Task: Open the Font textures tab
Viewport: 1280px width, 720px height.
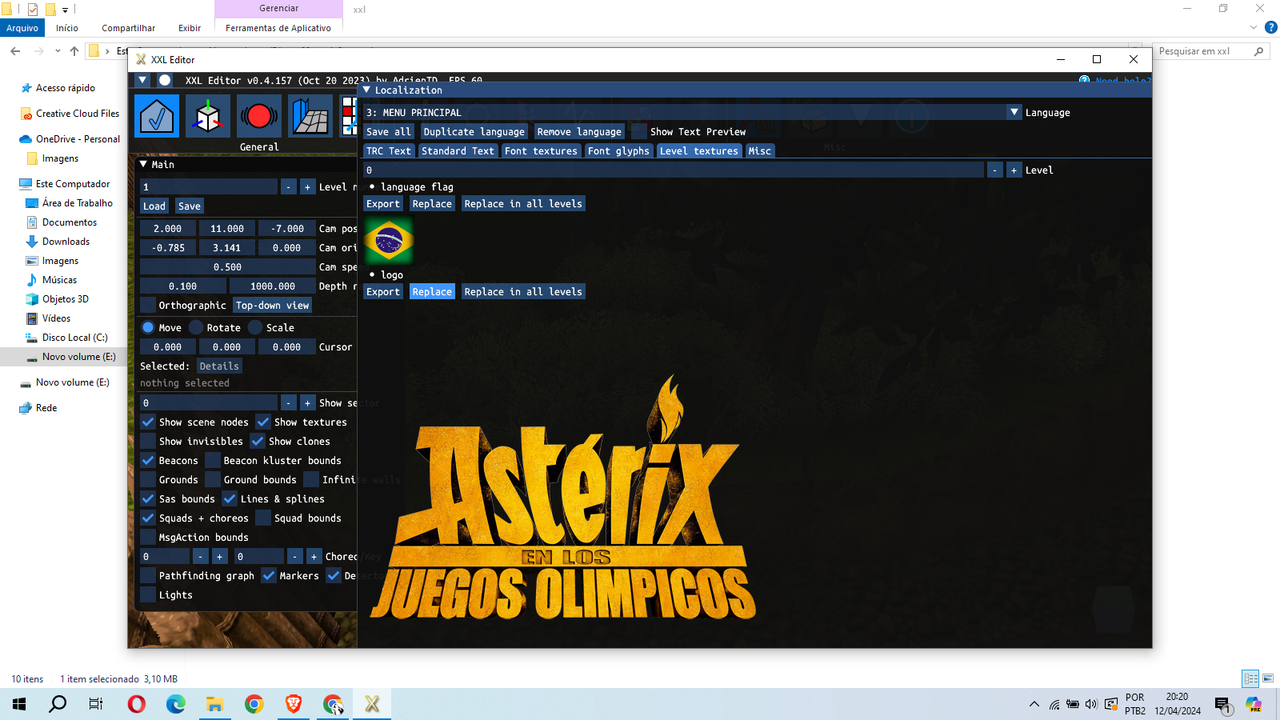Action: 541,151
